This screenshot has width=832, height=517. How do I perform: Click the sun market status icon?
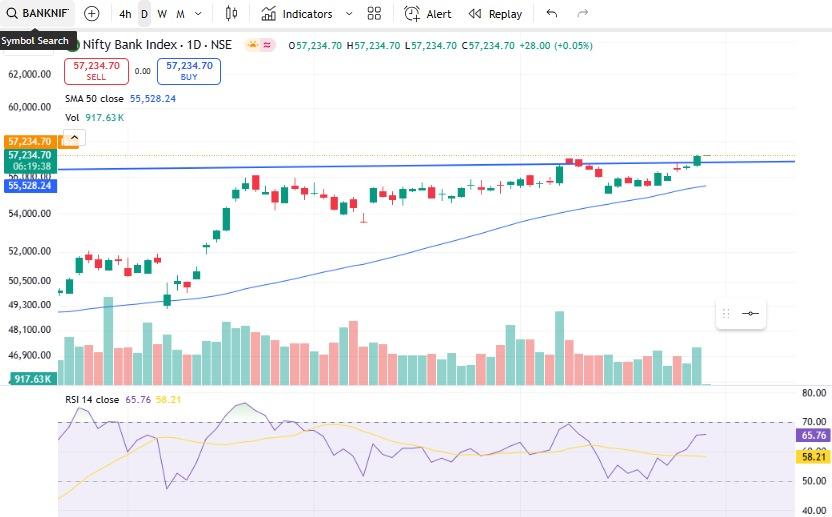[253, 45]
